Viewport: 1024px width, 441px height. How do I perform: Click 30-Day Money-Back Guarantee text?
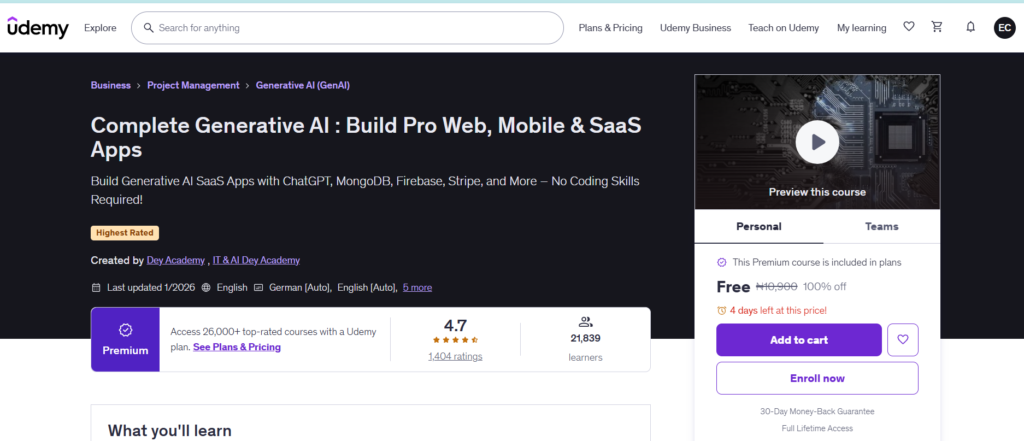(x=817, y=412)
